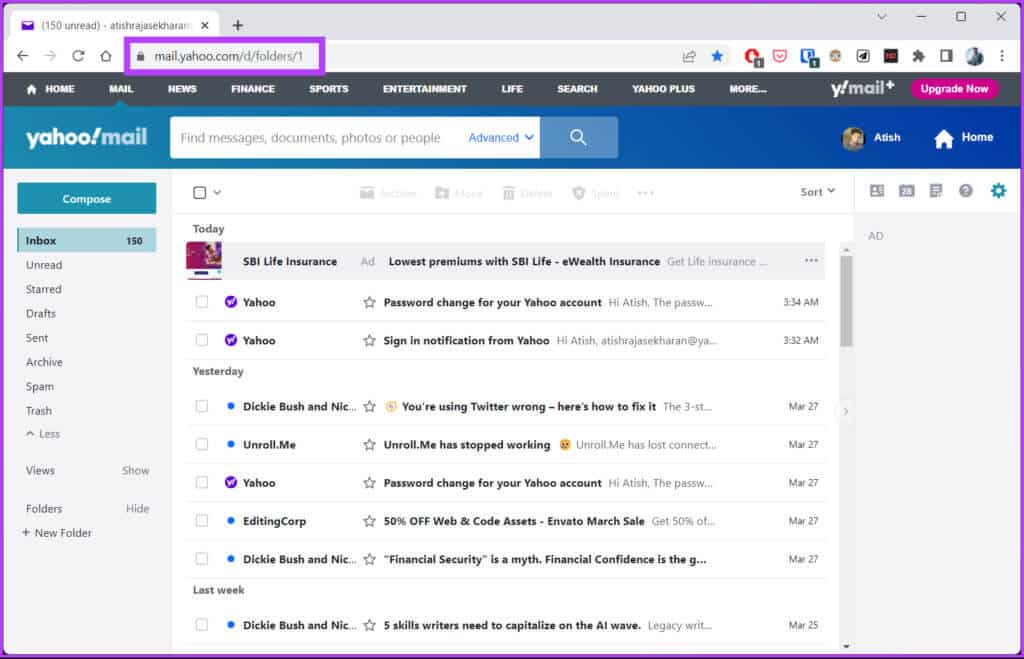The height and width of the screenshot is (659, 1024).
Task: Click the Upgrade Now button
Action: click(x=954, y=89)
